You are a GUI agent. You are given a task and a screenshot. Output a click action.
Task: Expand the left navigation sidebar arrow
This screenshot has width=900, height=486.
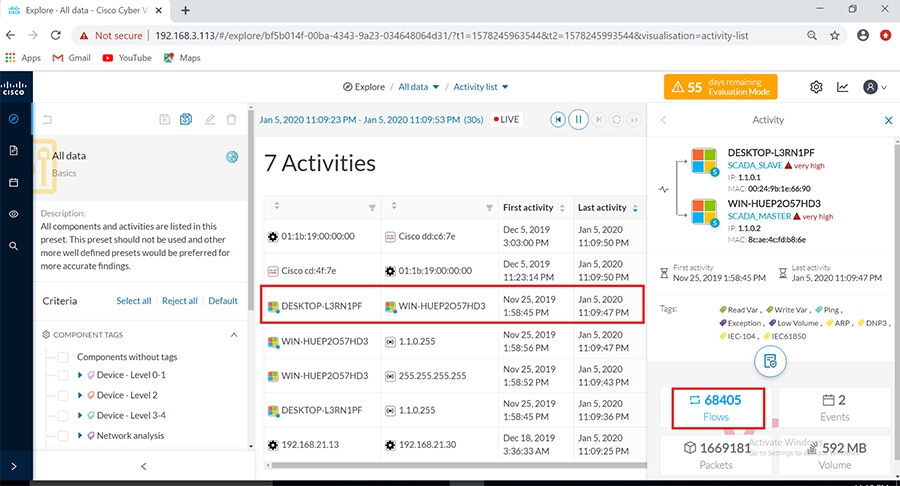click(14, 466)
